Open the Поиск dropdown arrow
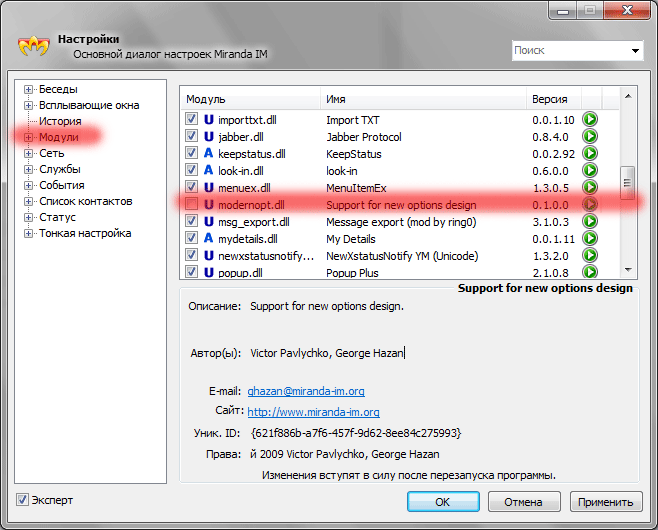This screenshot has width=658, height=530. (635, 51)
